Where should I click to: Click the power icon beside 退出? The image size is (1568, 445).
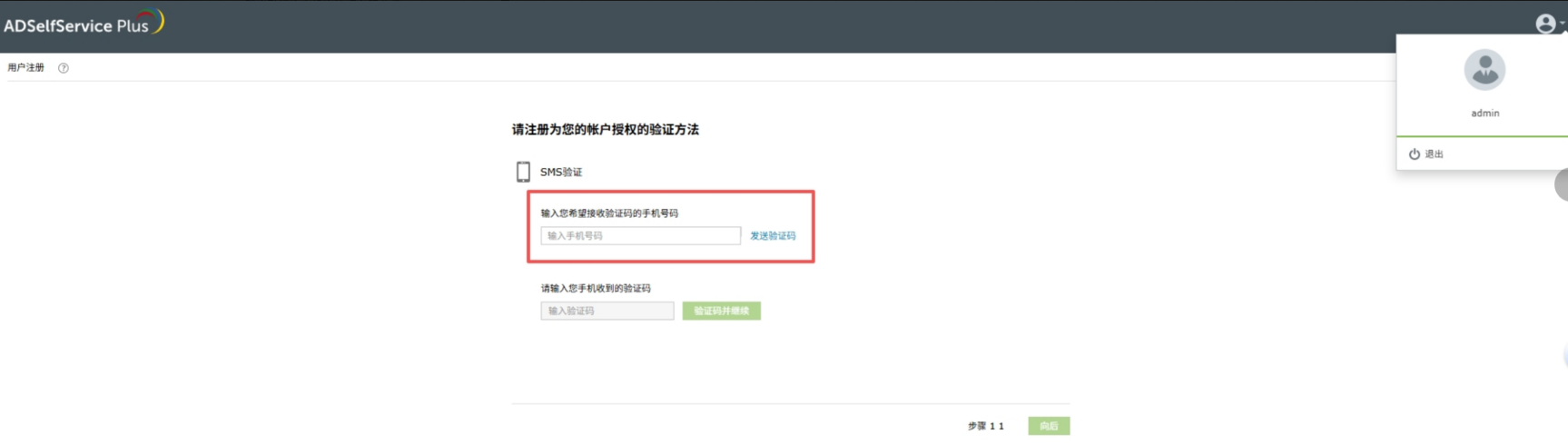[1414, 154]
